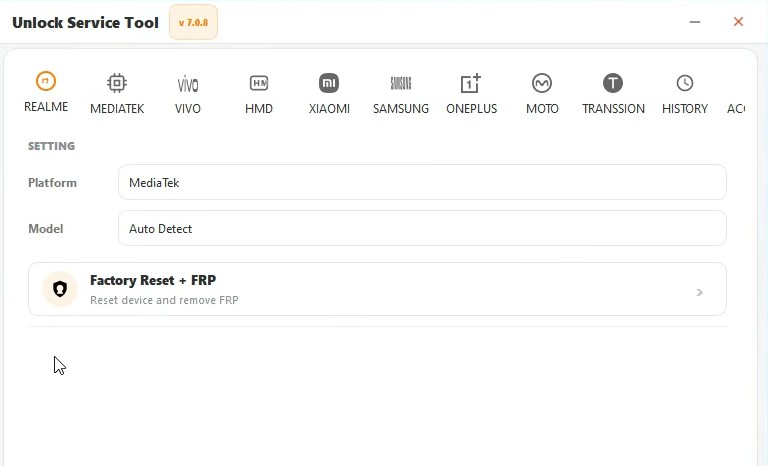Image resolution: width=768 pixels, height=466 pixels.
Task: Click the Factory Reset + FRP chevron arrow
Action: (699, 293)
